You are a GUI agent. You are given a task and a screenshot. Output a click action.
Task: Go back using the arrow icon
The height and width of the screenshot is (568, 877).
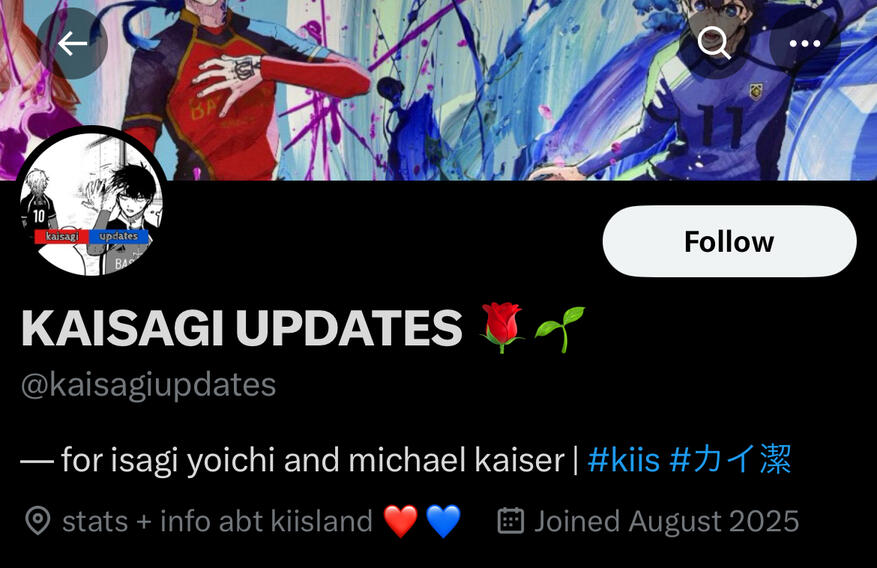tap(72, 44)
